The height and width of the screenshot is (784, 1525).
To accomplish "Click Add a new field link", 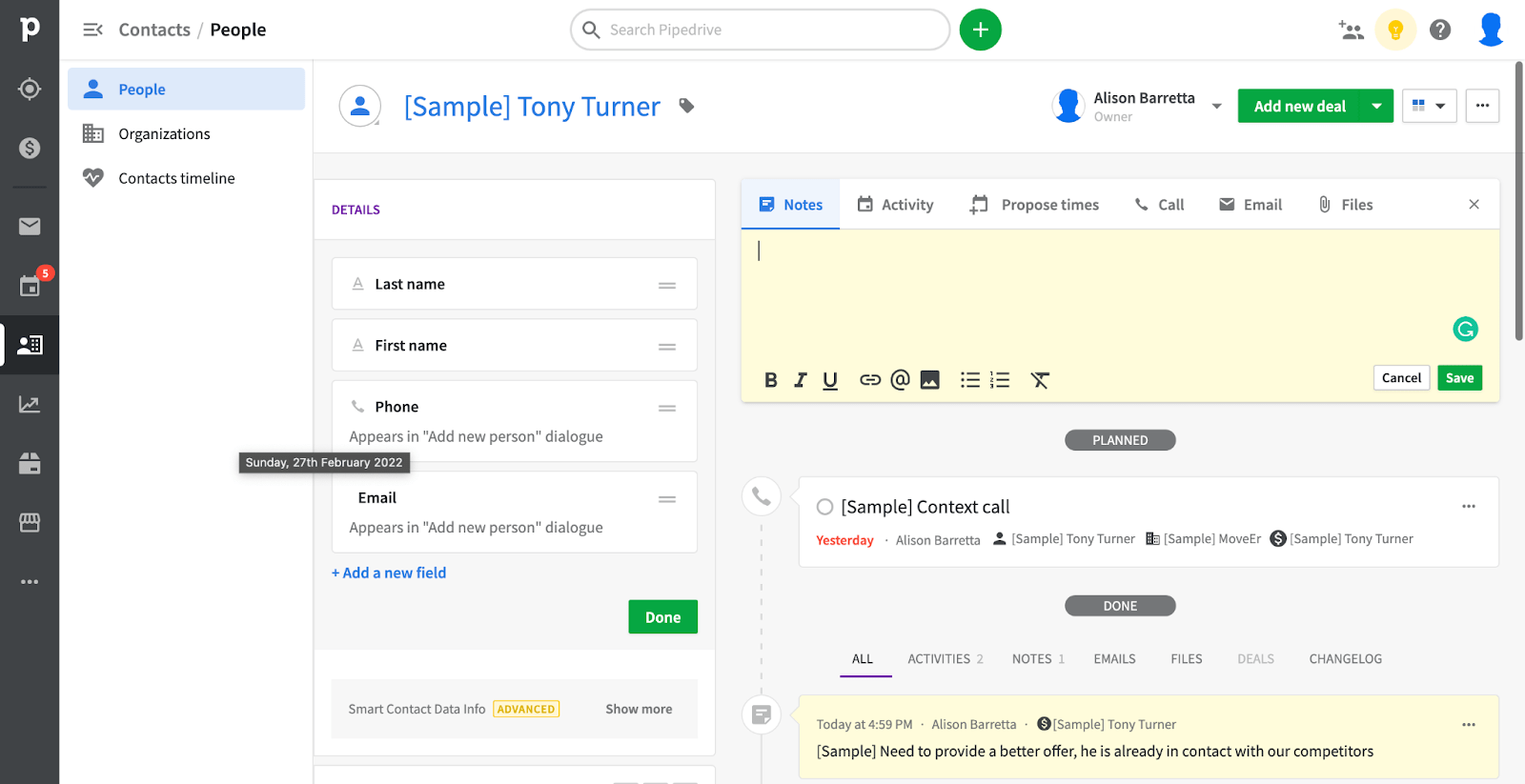I will tap(389, 573).
